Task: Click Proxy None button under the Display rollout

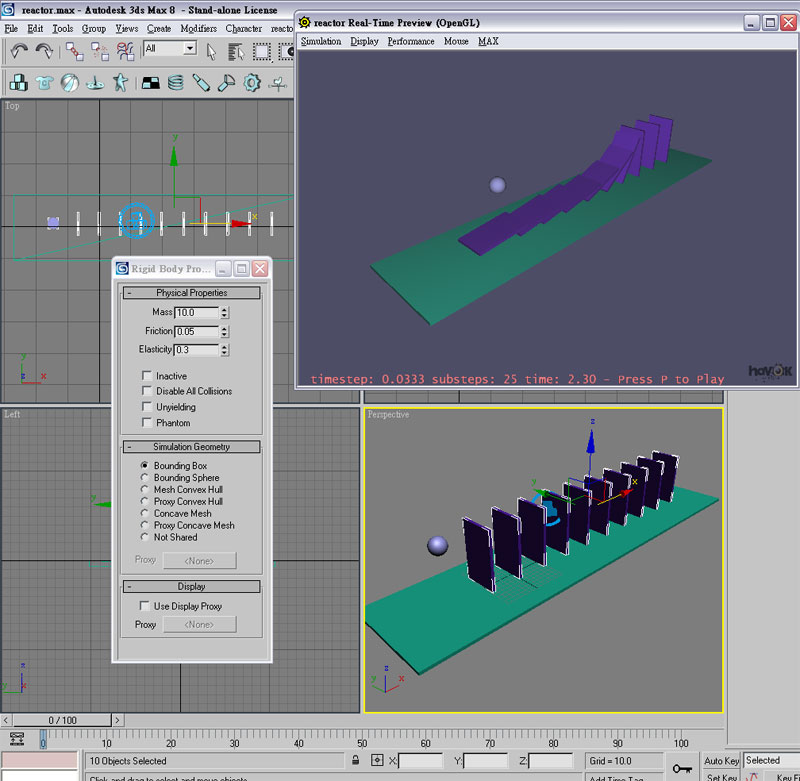Action: click(x=199, y=624)
